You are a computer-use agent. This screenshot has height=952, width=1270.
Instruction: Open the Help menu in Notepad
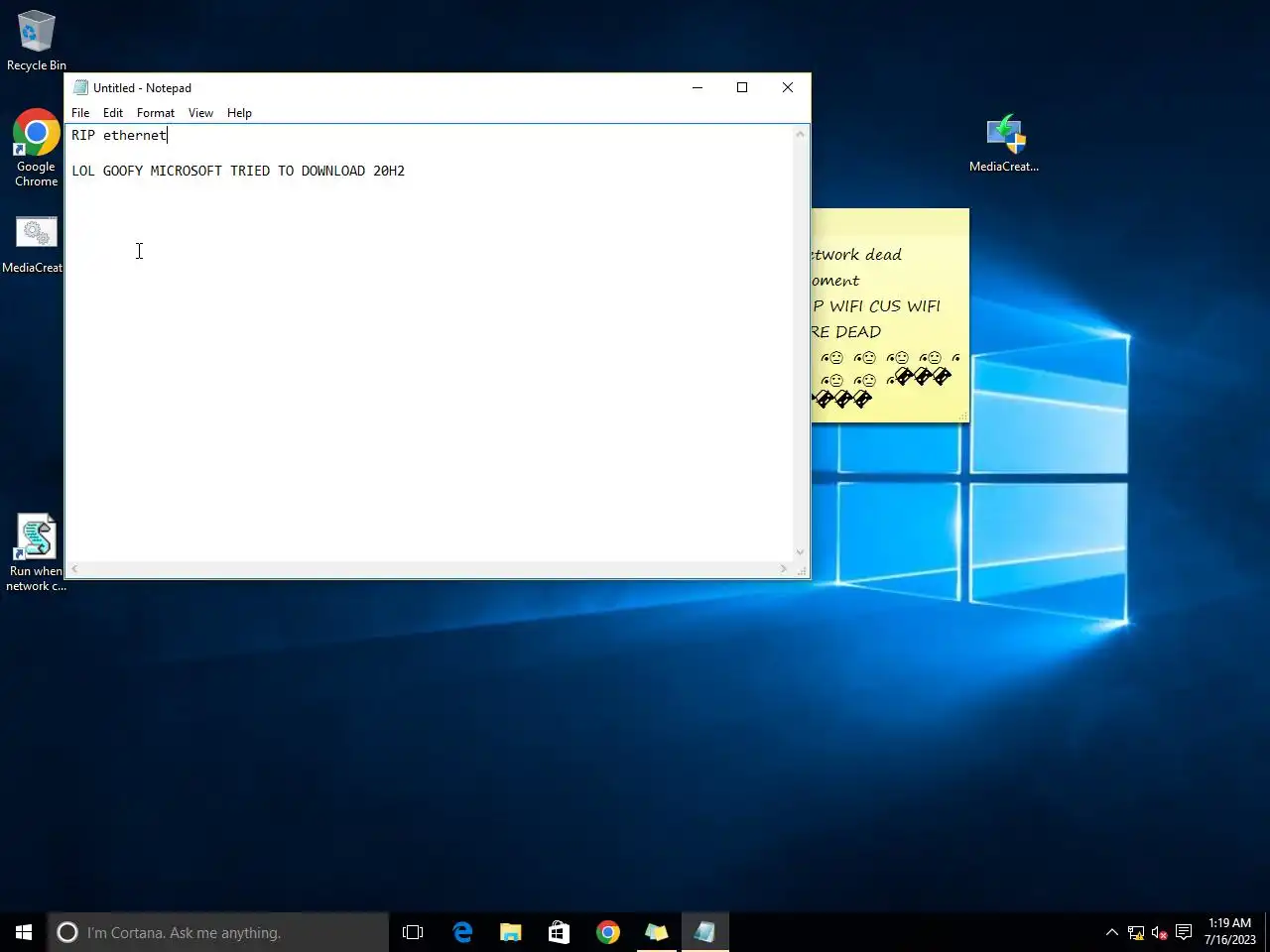(x=239, y=113)
